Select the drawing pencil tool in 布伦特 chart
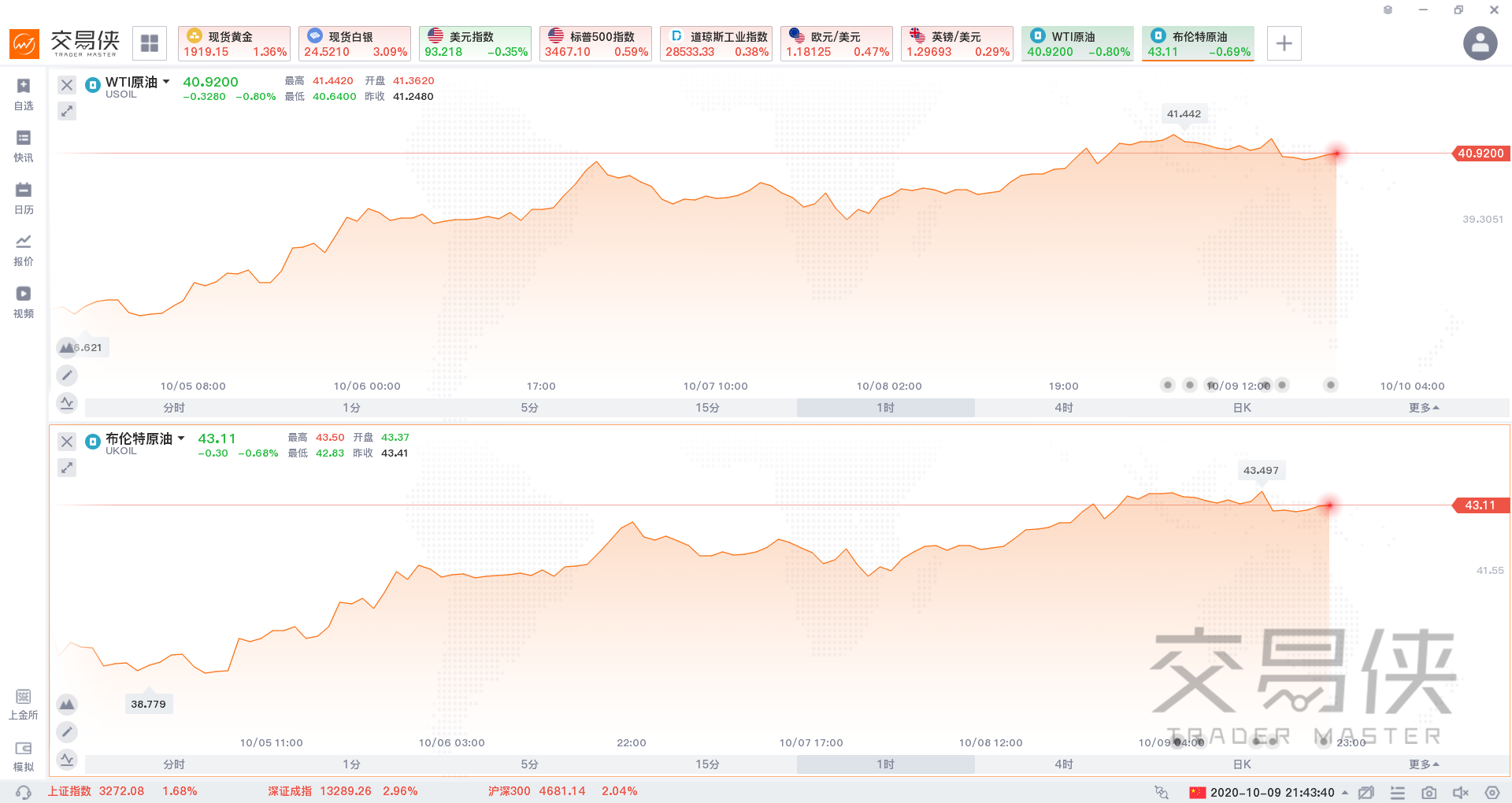Screen dimensions: 1512x803 (x=67, y=732)
